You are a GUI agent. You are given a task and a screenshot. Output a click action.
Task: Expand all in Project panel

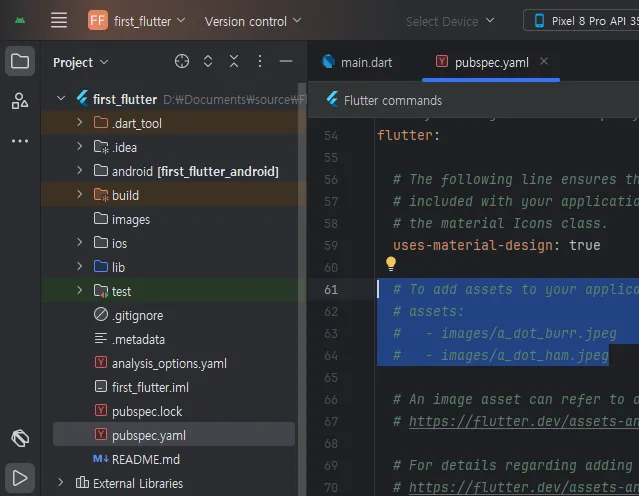pyautogui.click(x=208, y=62)
